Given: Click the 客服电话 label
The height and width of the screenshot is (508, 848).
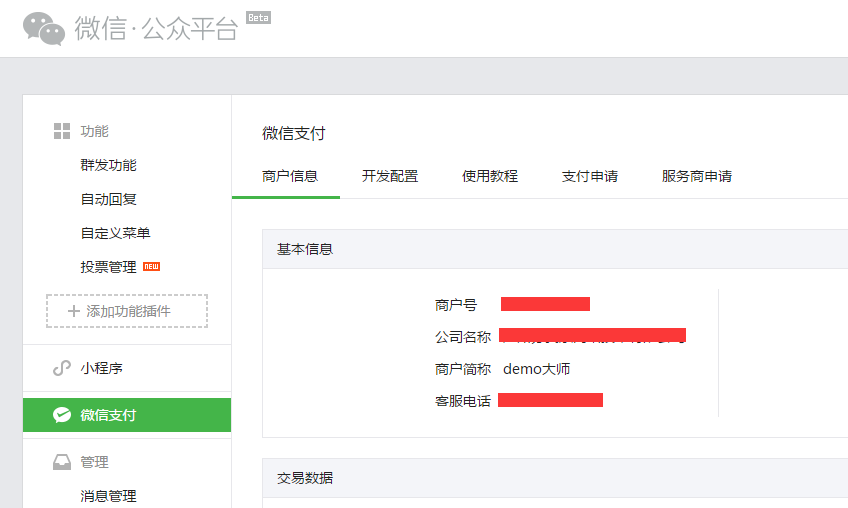Looking at the screenshot, I should (x=463, y=401).
